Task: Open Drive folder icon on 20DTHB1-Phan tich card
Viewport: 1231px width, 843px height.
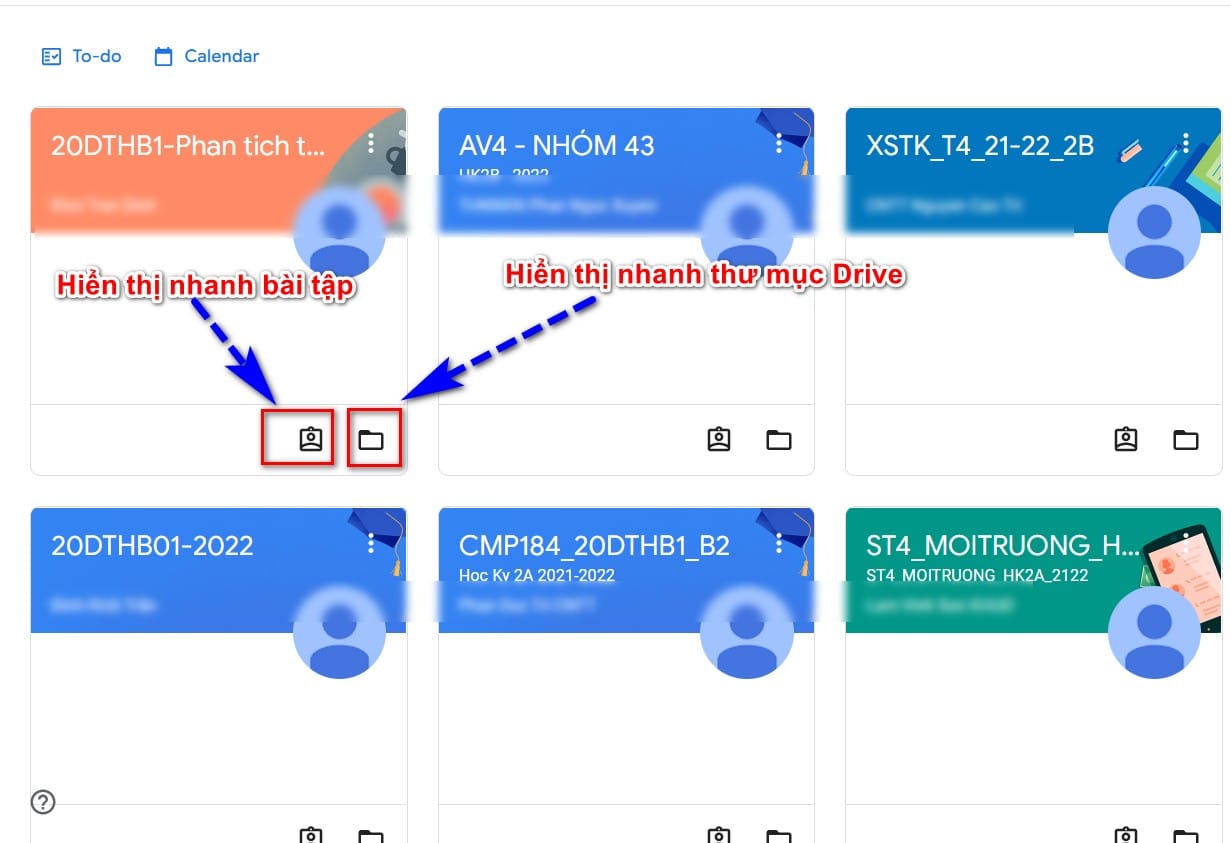Action: [371, 439]
